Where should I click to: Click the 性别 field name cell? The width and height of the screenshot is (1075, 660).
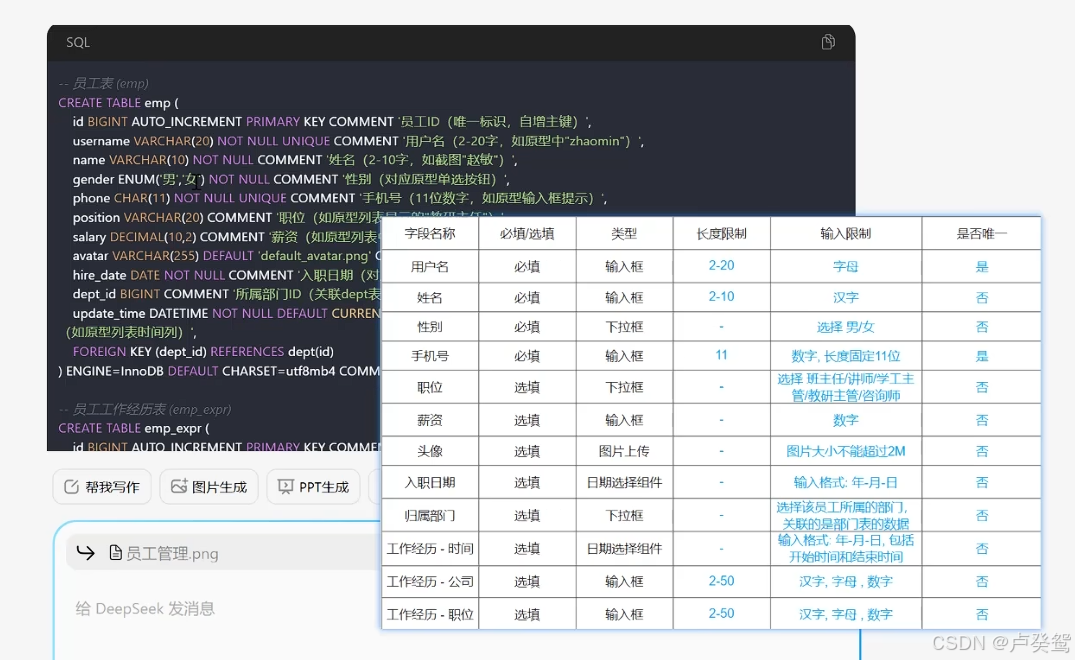(430, 327)
